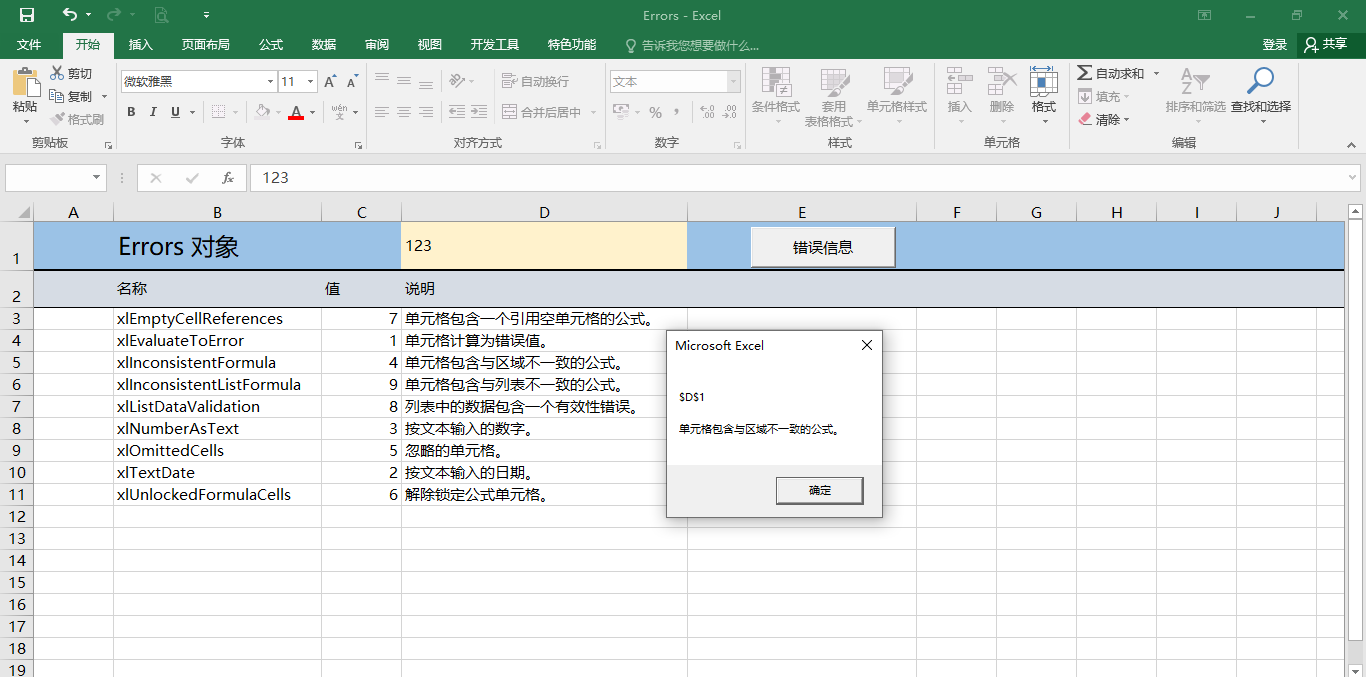Image resolution: width=1366 pixels, height=677 pixels.
Task: Click the 共享 share button
Action: (1327, 45)
